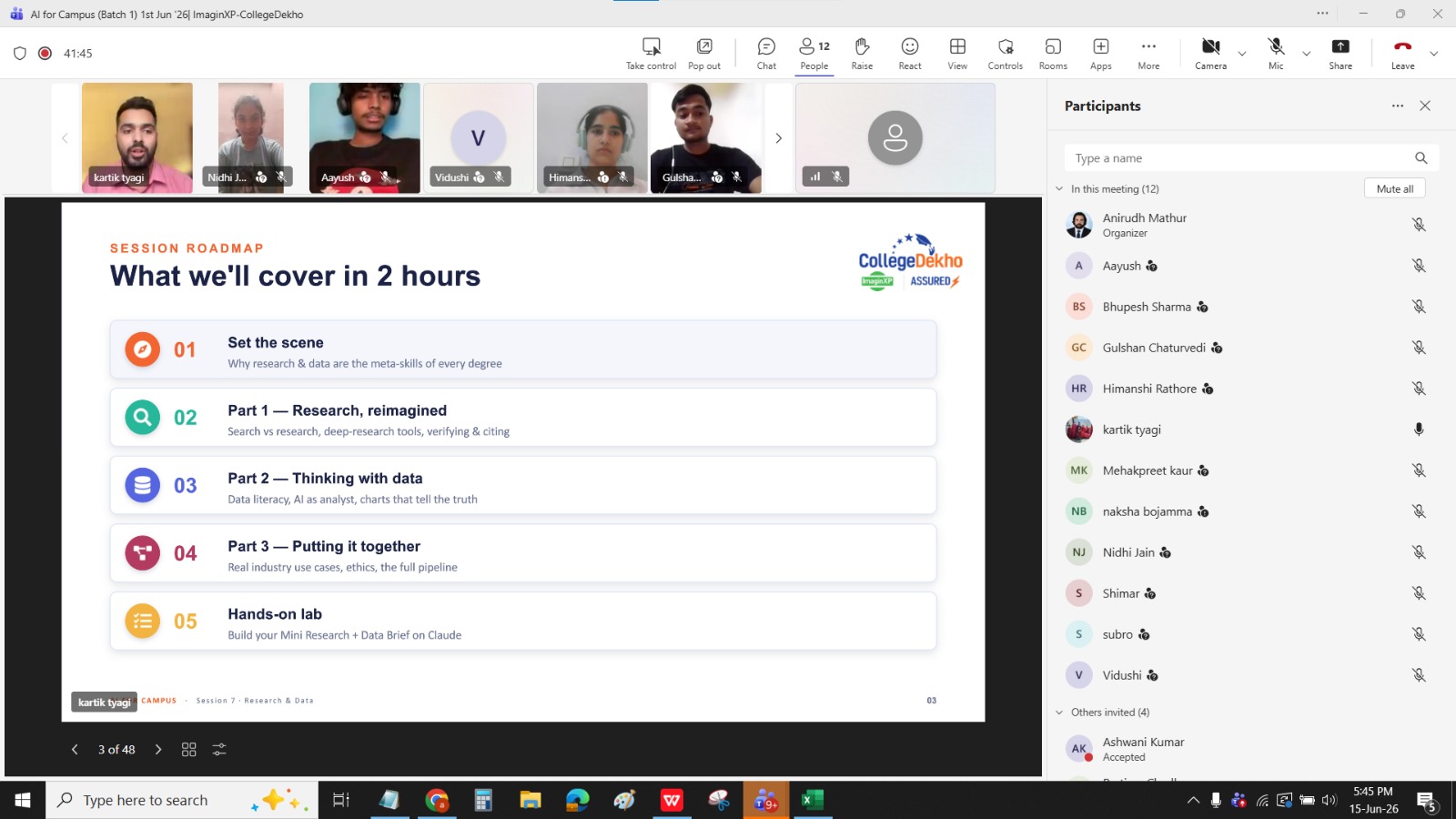Expand the Camera options dropdown arrow
Image resolution: width=1456 pixels, height=819 pixels.
pyautogui.click(x=1242, y=54)
